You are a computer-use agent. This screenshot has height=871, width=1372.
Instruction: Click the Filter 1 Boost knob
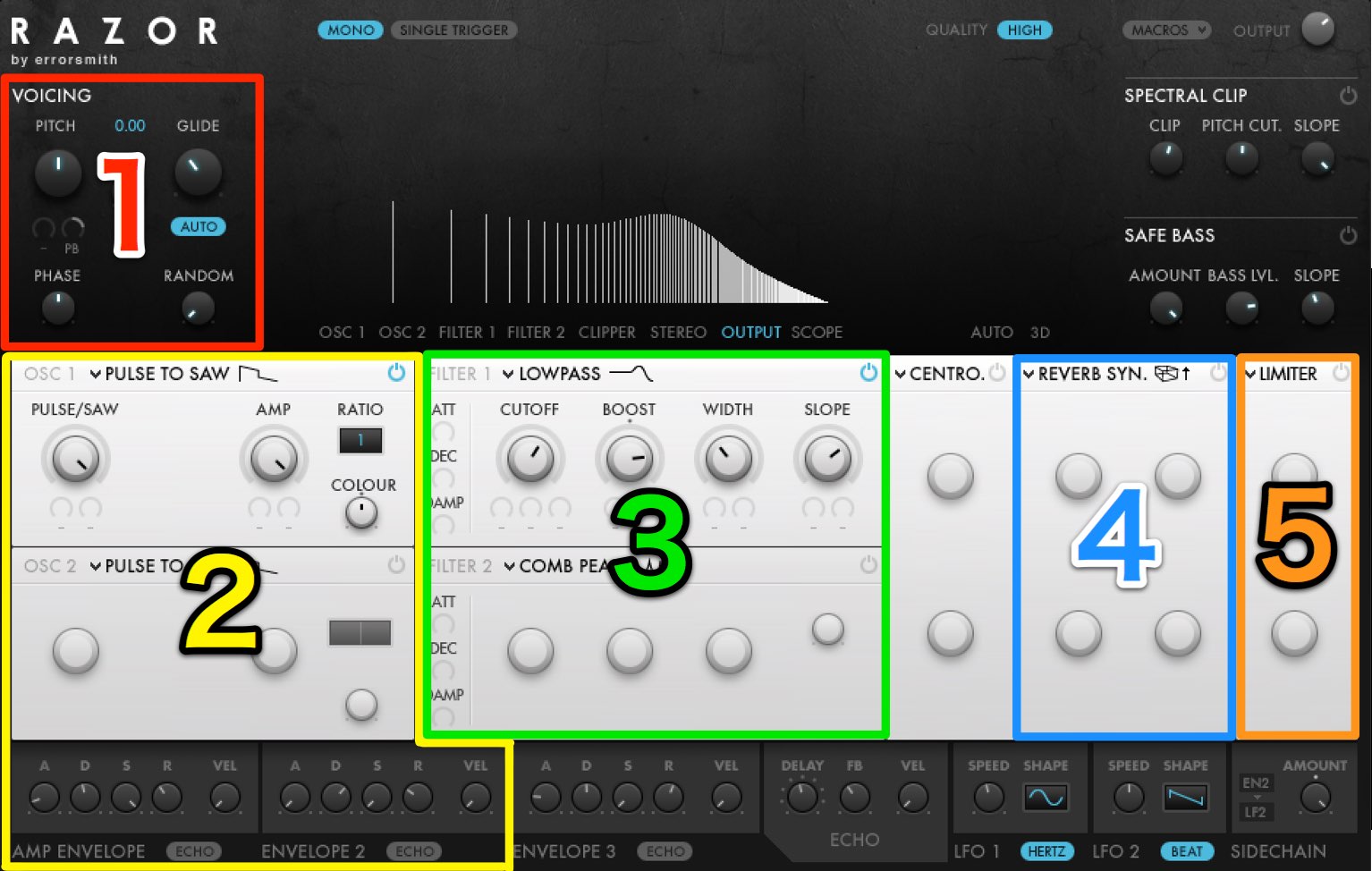tap(630, 459)
